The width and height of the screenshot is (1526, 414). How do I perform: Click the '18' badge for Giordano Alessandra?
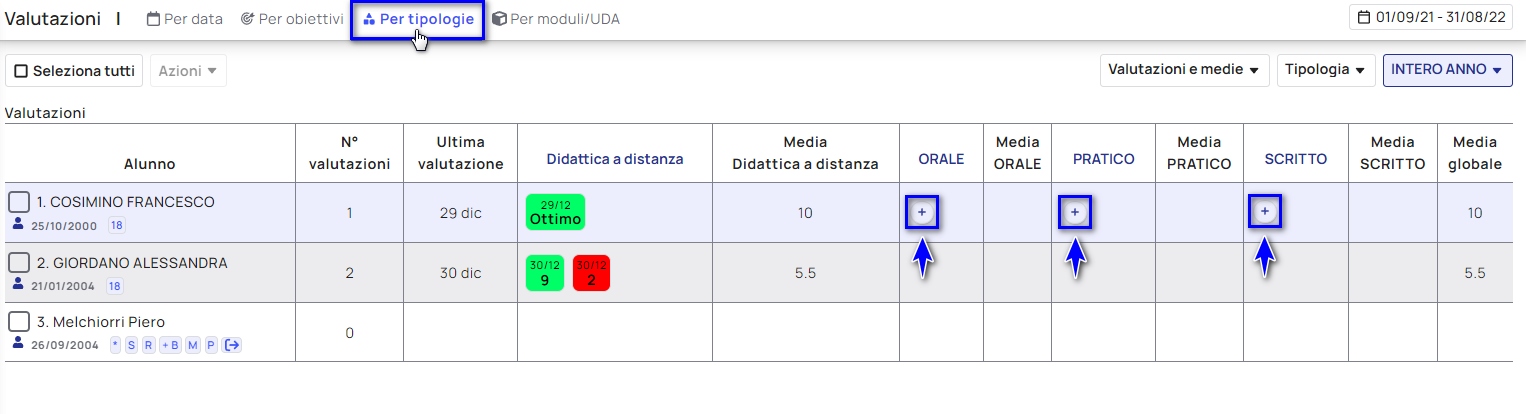[x=115, y=286]
